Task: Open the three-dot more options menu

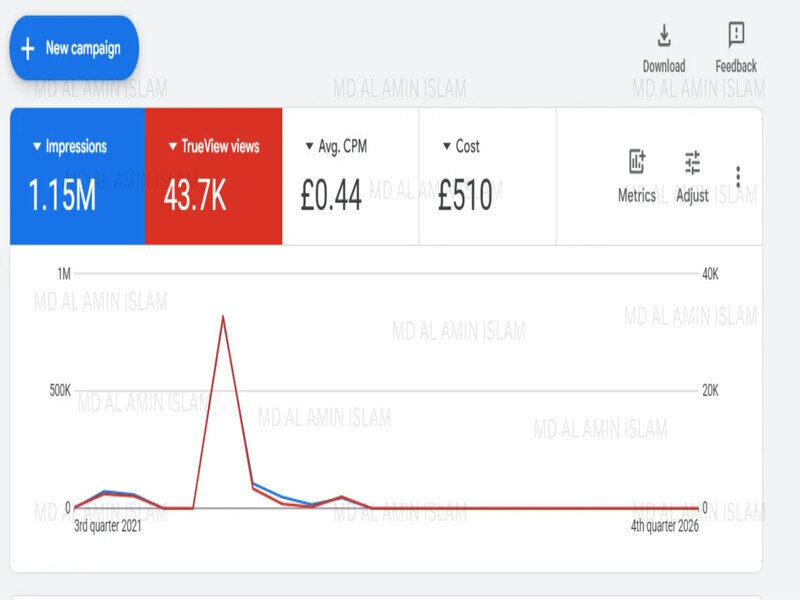Action: (738, 177)
